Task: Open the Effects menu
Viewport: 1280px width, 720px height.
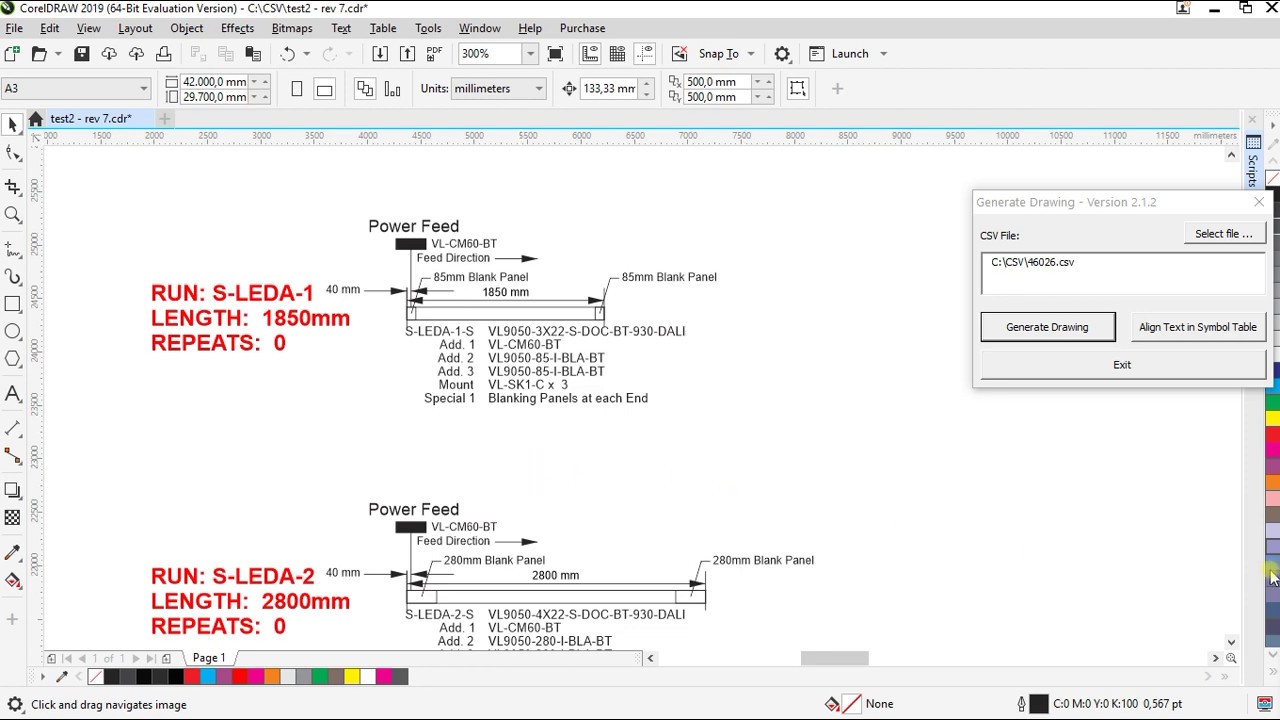Action: point(237,28)
